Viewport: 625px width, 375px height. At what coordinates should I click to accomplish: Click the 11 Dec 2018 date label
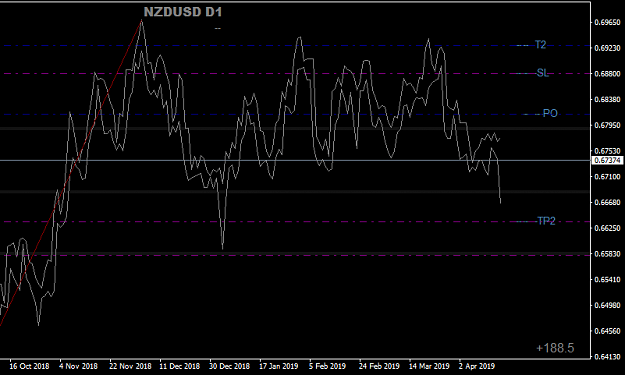pyautogui.click(x=179, y=366)
